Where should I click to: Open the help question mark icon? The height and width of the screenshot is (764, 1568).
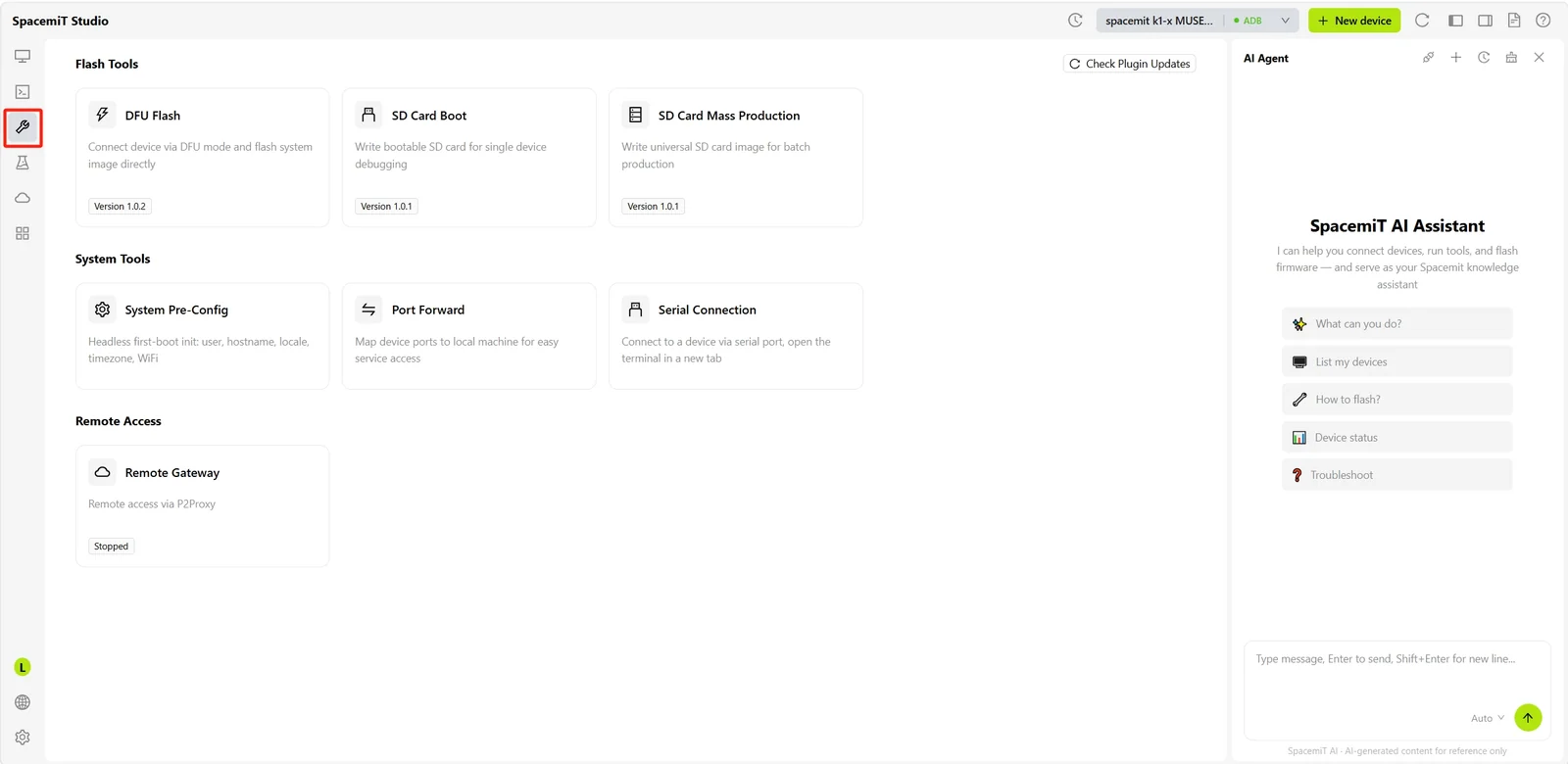coord(1543,21)
